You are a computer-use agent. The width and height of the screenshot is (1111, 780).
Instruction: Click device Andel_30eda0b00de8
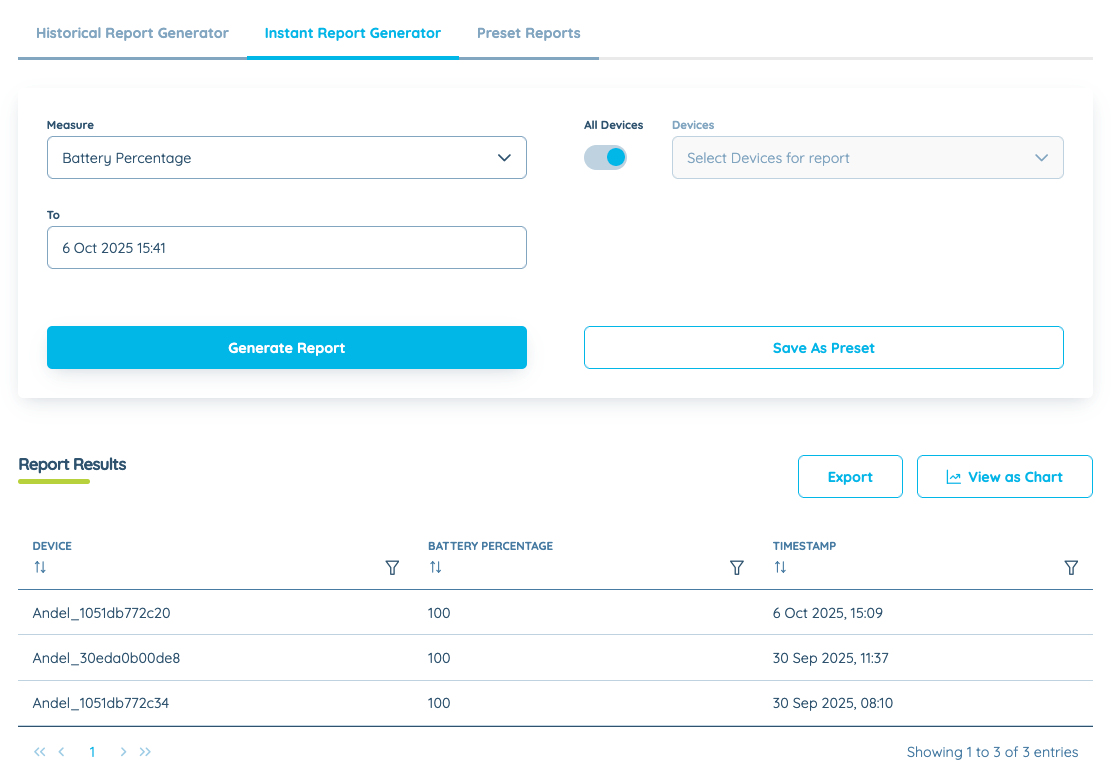[106, 658]
